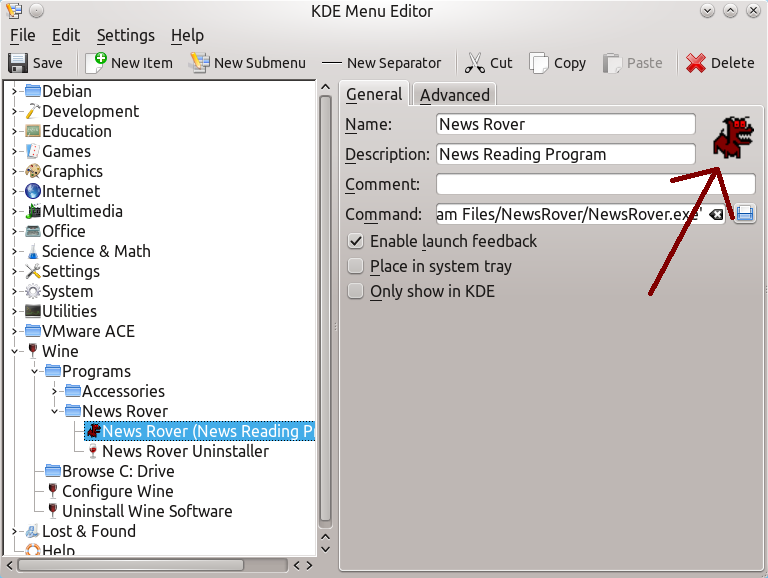Expand the Games tree node

click(x=14, y=151)
